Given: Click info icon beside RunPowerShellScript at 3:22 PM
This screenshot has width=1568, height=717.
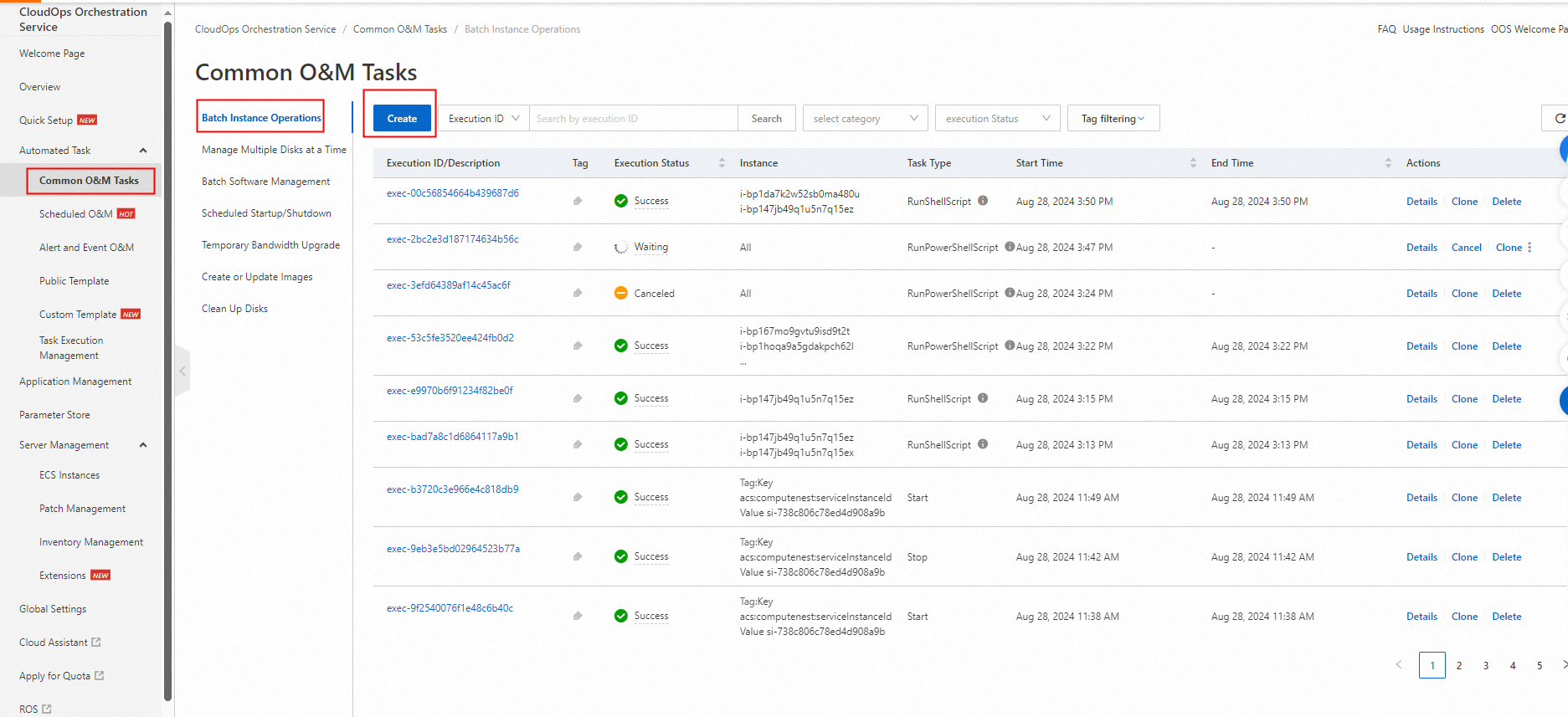Looking at the screenshot, I should (1010, 346).
